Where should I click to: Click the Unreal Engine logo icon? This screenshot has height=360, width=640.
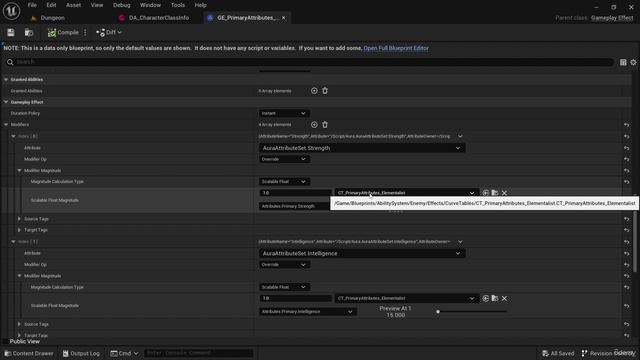pos(11,11)
